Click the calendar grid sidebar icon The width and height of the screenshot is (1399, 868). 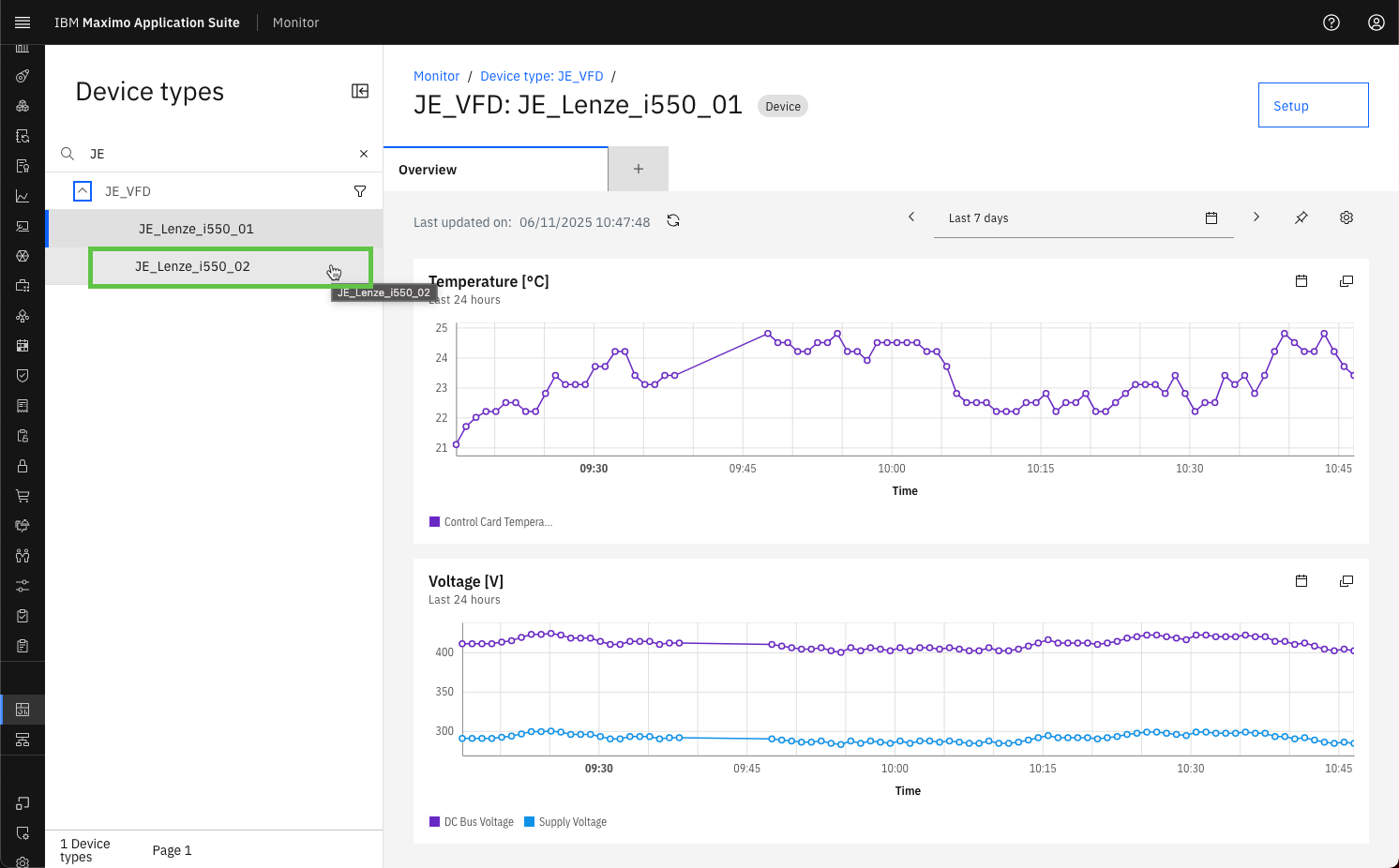point(23,346)
